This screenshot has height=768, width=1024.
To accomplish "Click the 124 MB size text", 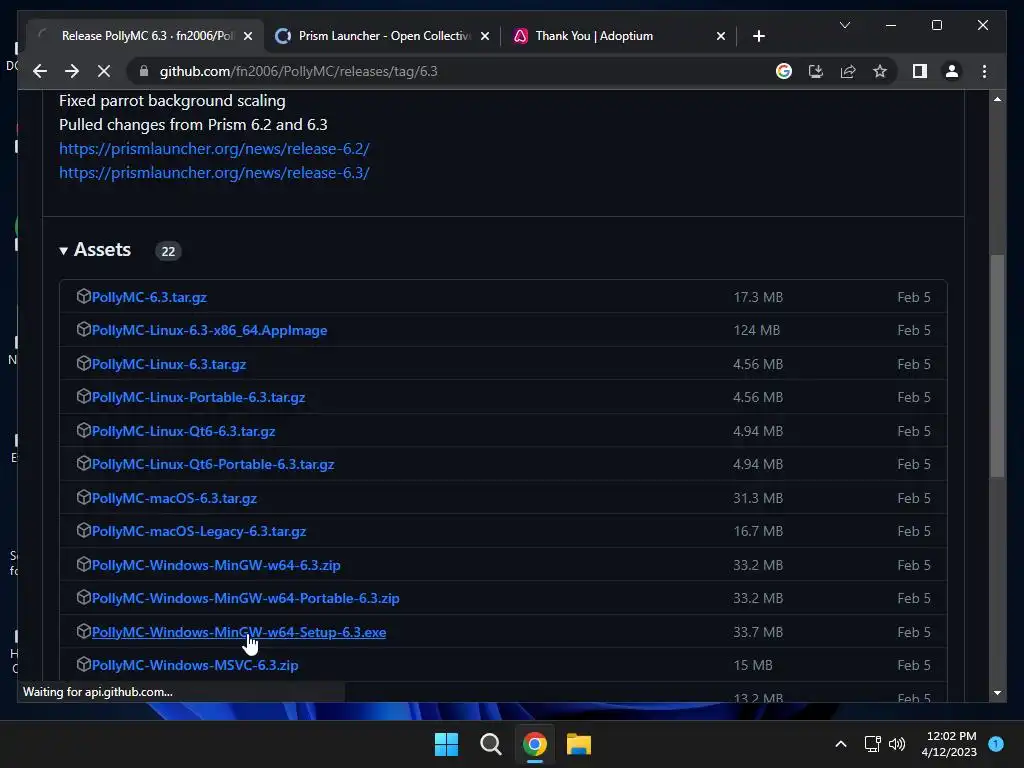I will [756, 330].
